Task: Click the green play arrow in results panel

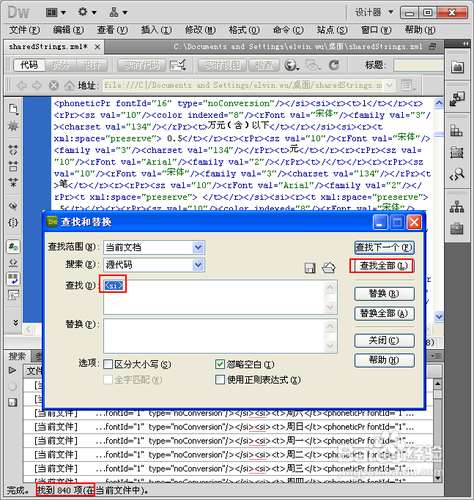Action: [x=12, y=370]
